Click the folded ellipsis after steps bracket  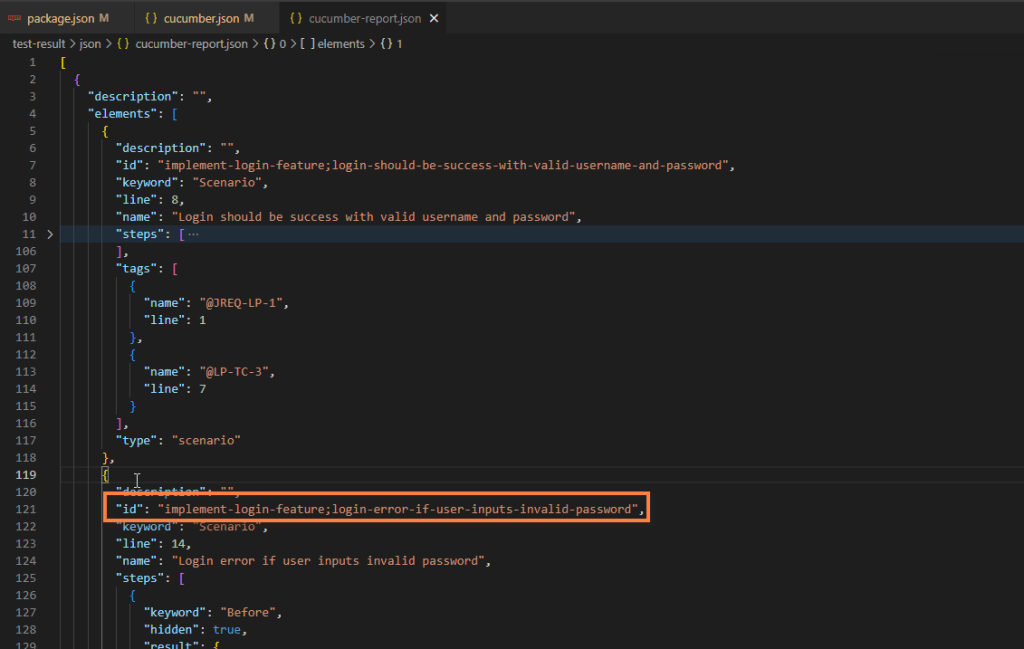pyautogui.click(x=193, y=234)
